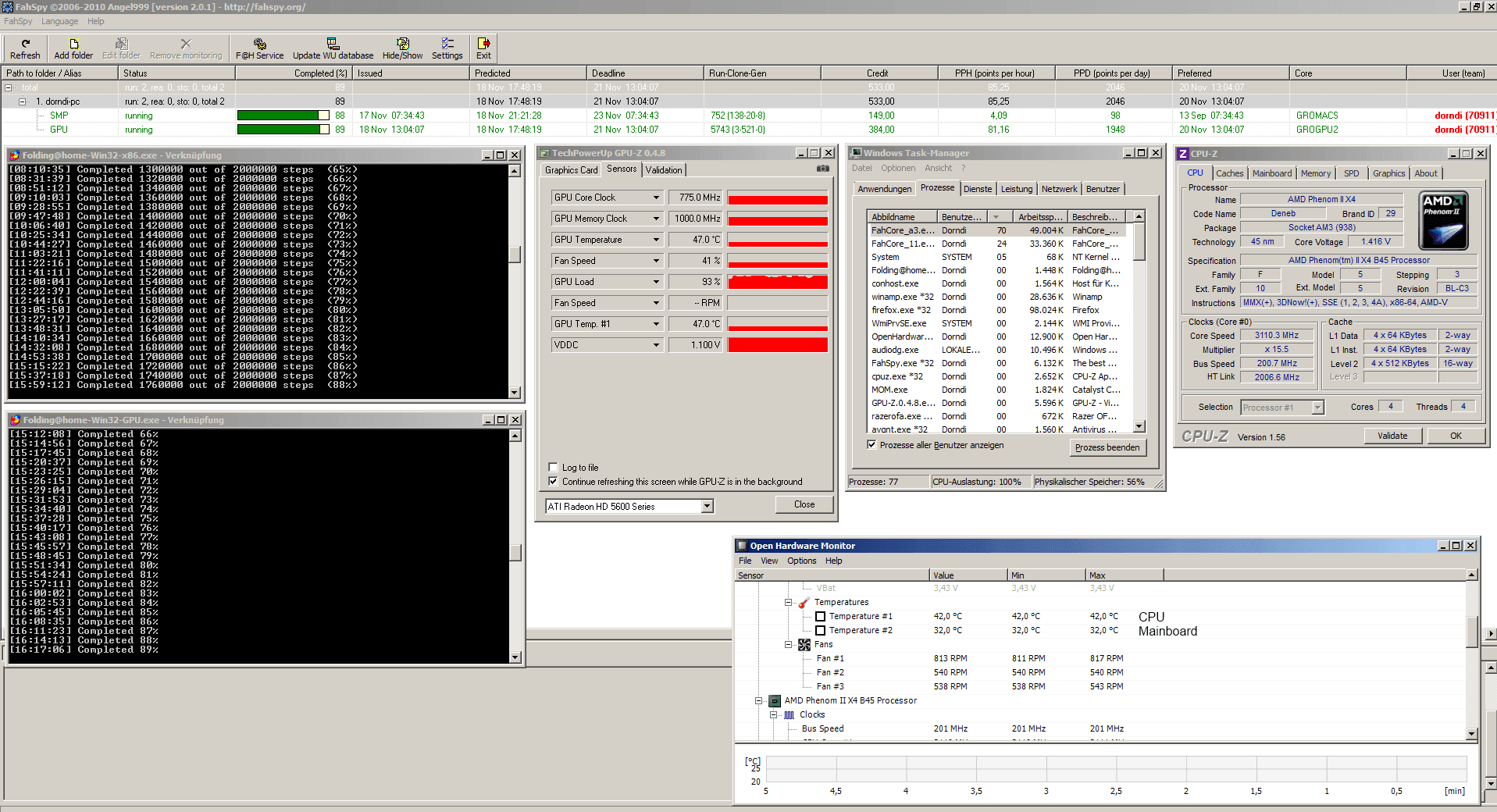Collapse the 1. dorndi-pc tree node
The height and width of the screenshot is (812, 1497).
pyautogui.click(x=23, y=101)
